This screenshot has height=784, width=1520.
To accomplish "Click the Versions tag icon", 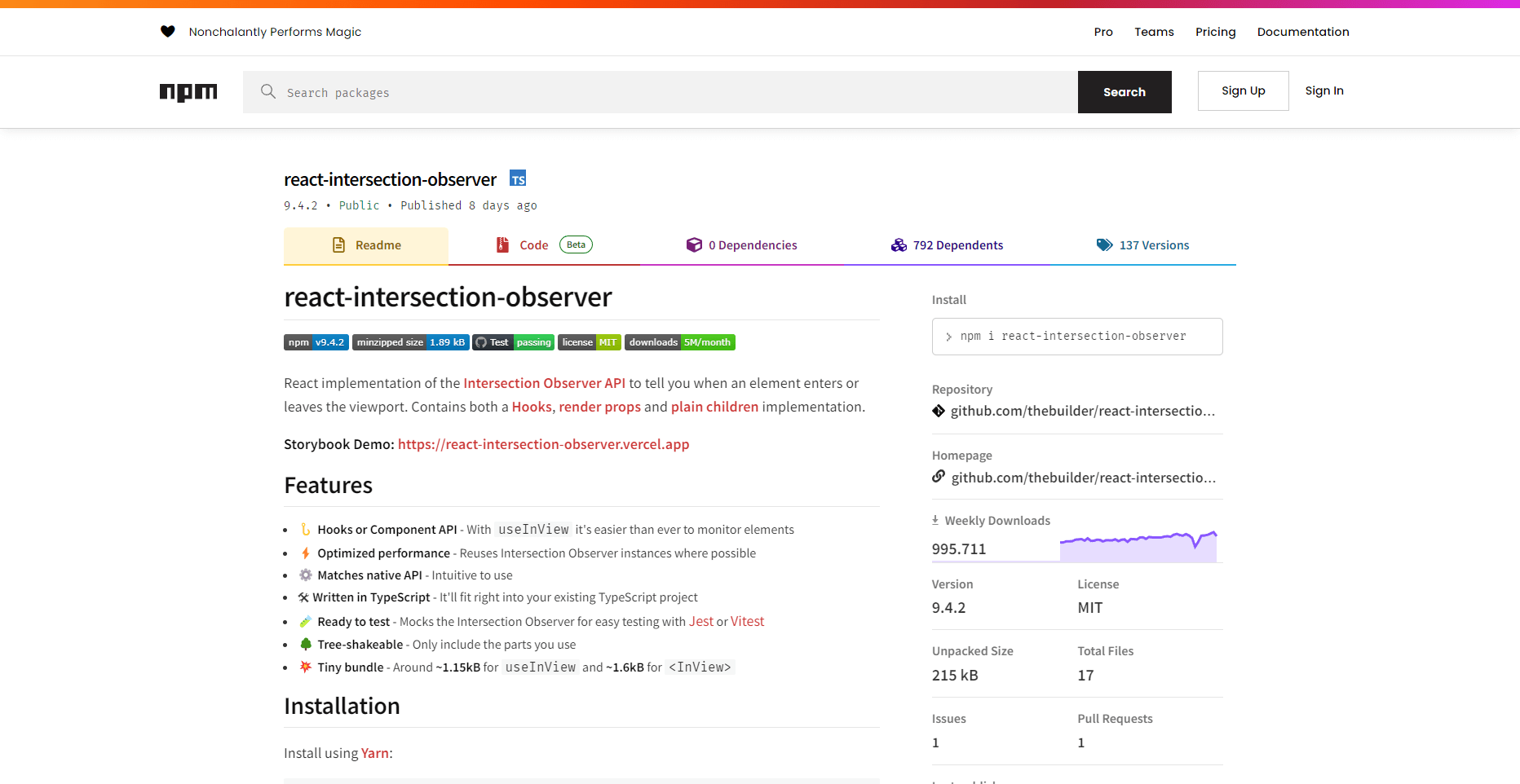I will tap(1104, 244).
